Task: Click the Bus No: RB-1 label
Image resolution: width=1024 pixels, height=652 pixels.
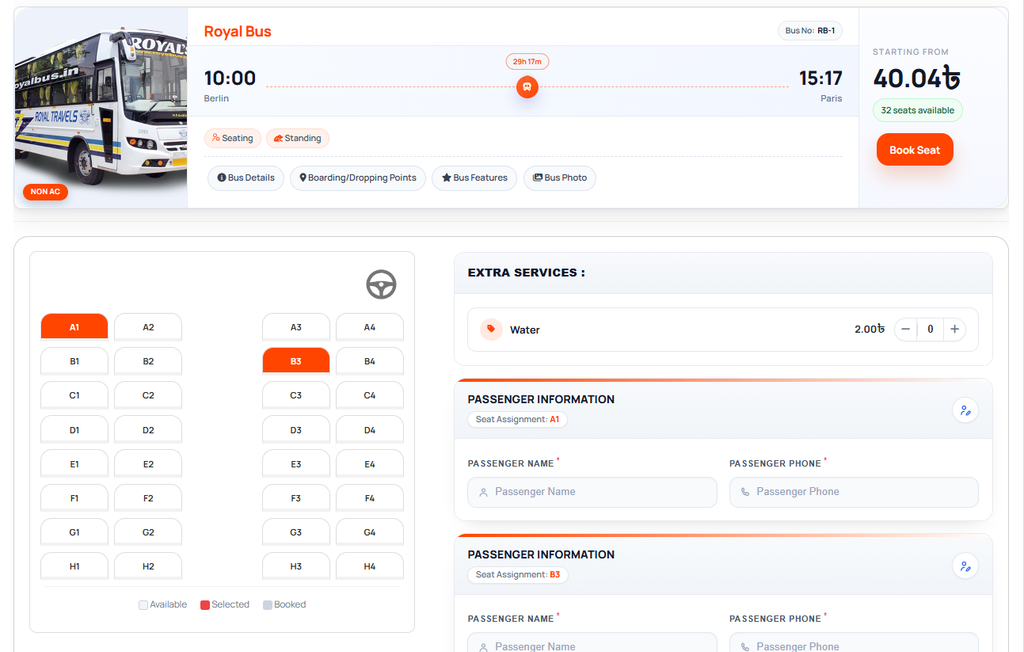Action: coord(810,31)
